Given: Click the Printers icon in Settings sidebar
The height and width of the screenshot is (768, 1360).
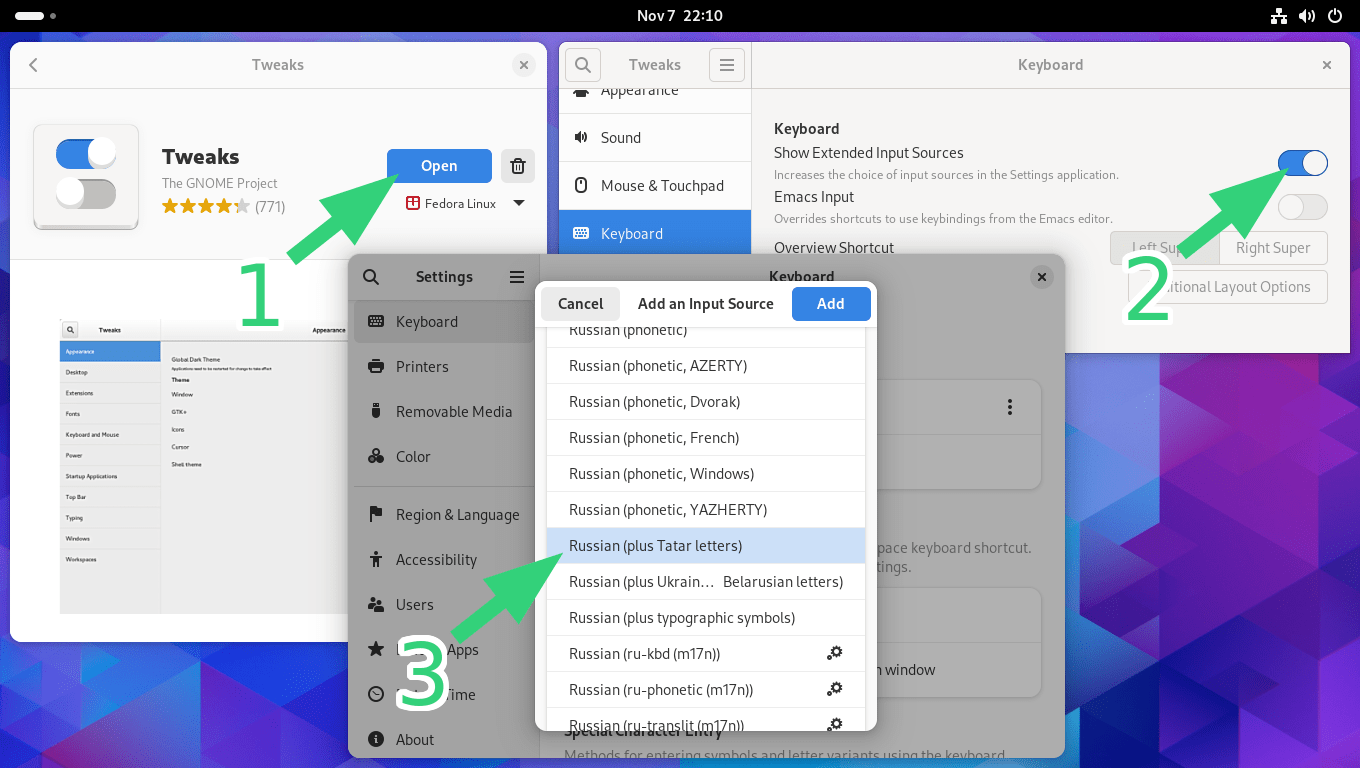Looking at the screenshot, I should (376, 366).
